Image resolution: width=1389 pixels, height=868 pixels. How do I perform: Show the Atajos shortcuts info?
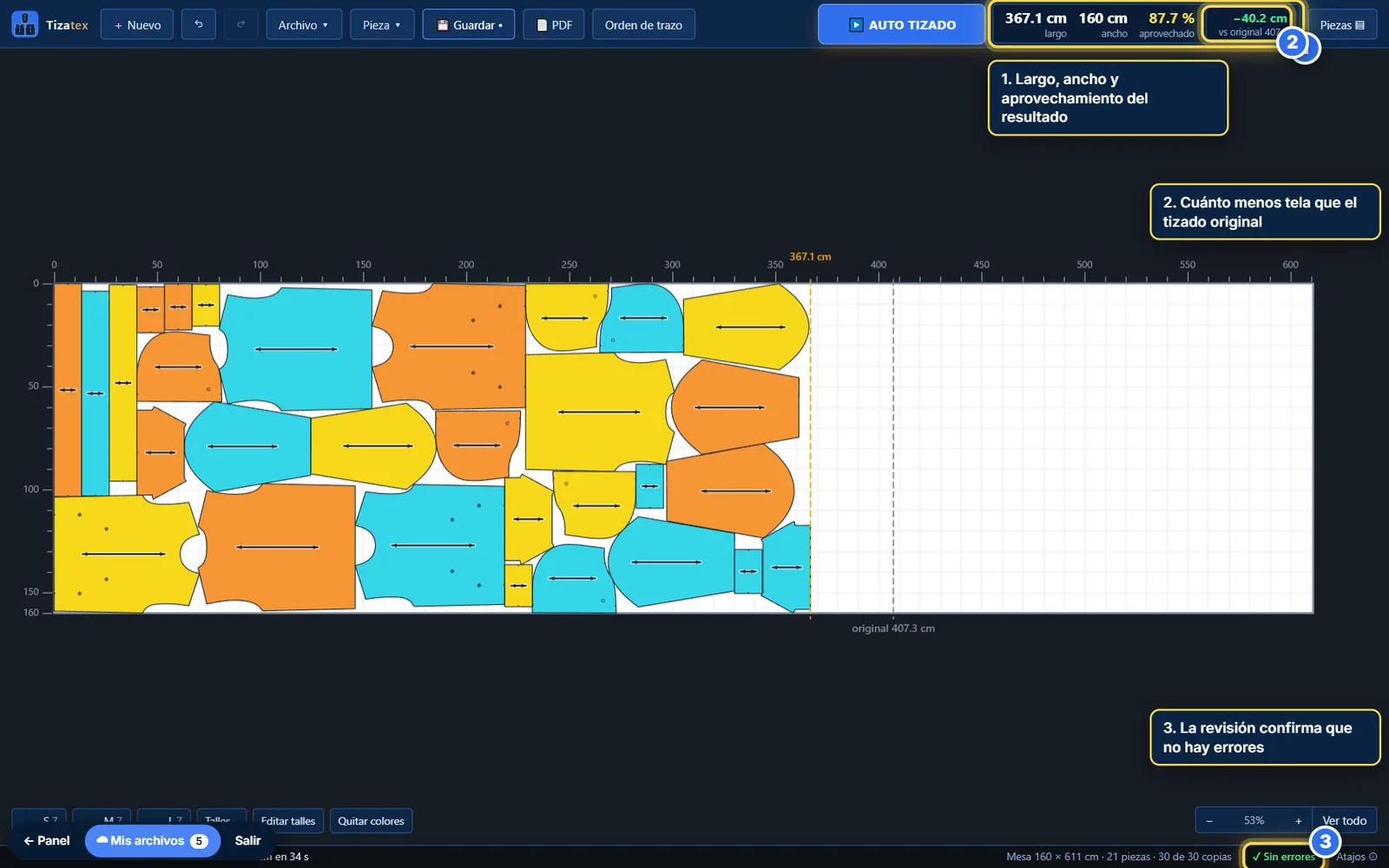click(x=1356, y=857)
